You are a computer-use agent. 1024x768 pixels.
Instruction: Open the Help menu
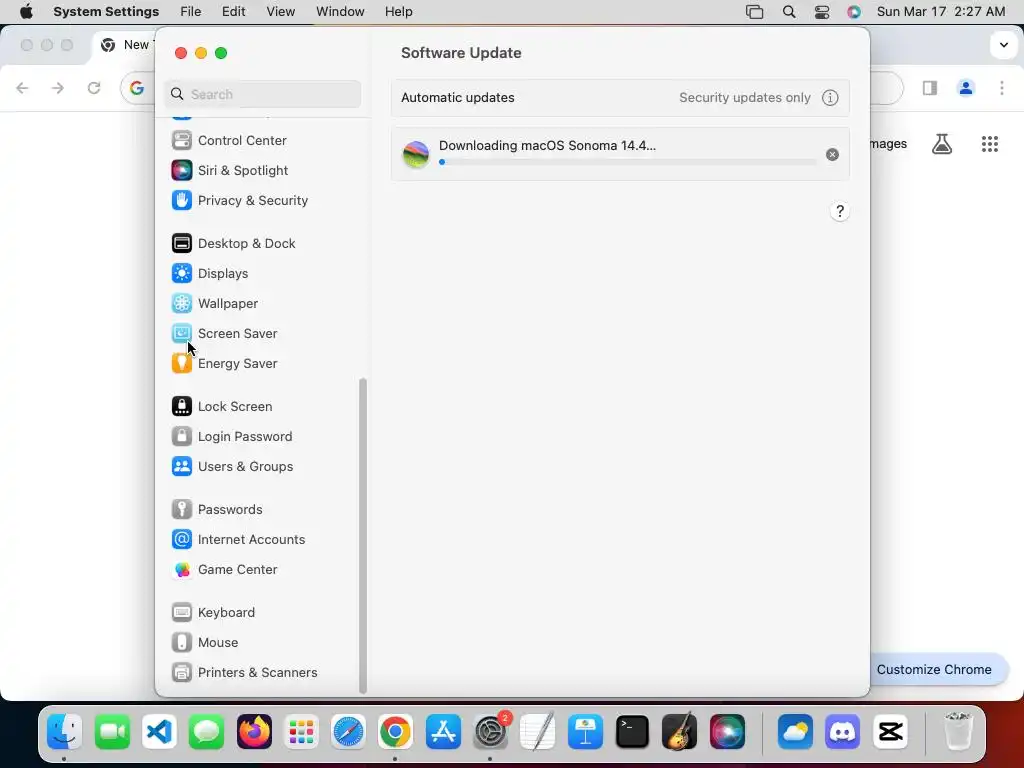click(x=398, y=12)
